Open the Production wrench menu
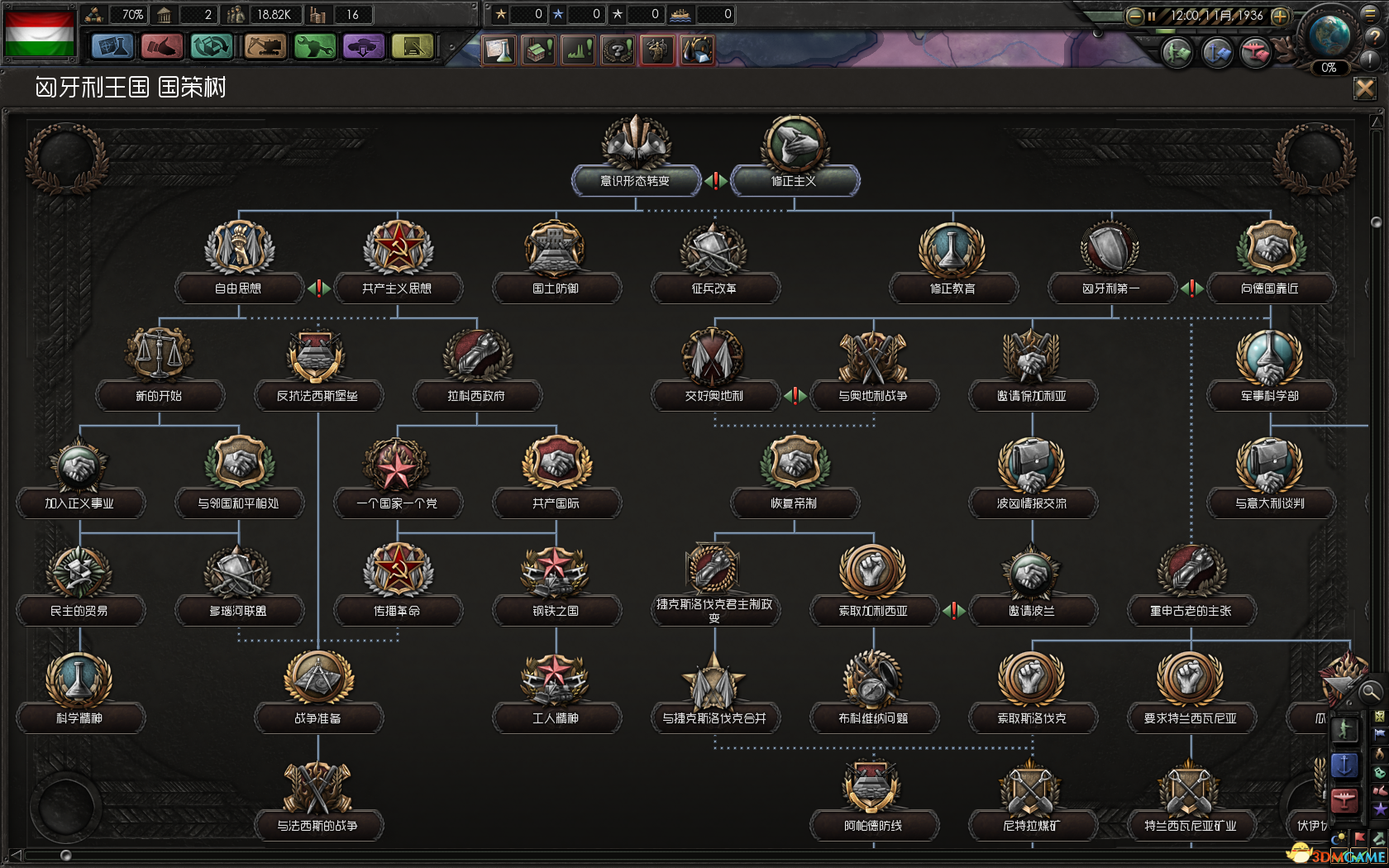 pos(314,46)
